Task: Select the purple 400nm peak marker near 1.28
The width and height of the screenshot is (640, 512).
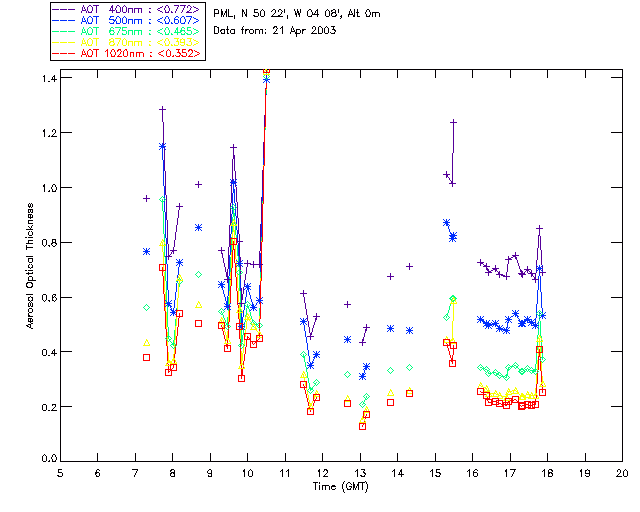Action: pos(162,109)
